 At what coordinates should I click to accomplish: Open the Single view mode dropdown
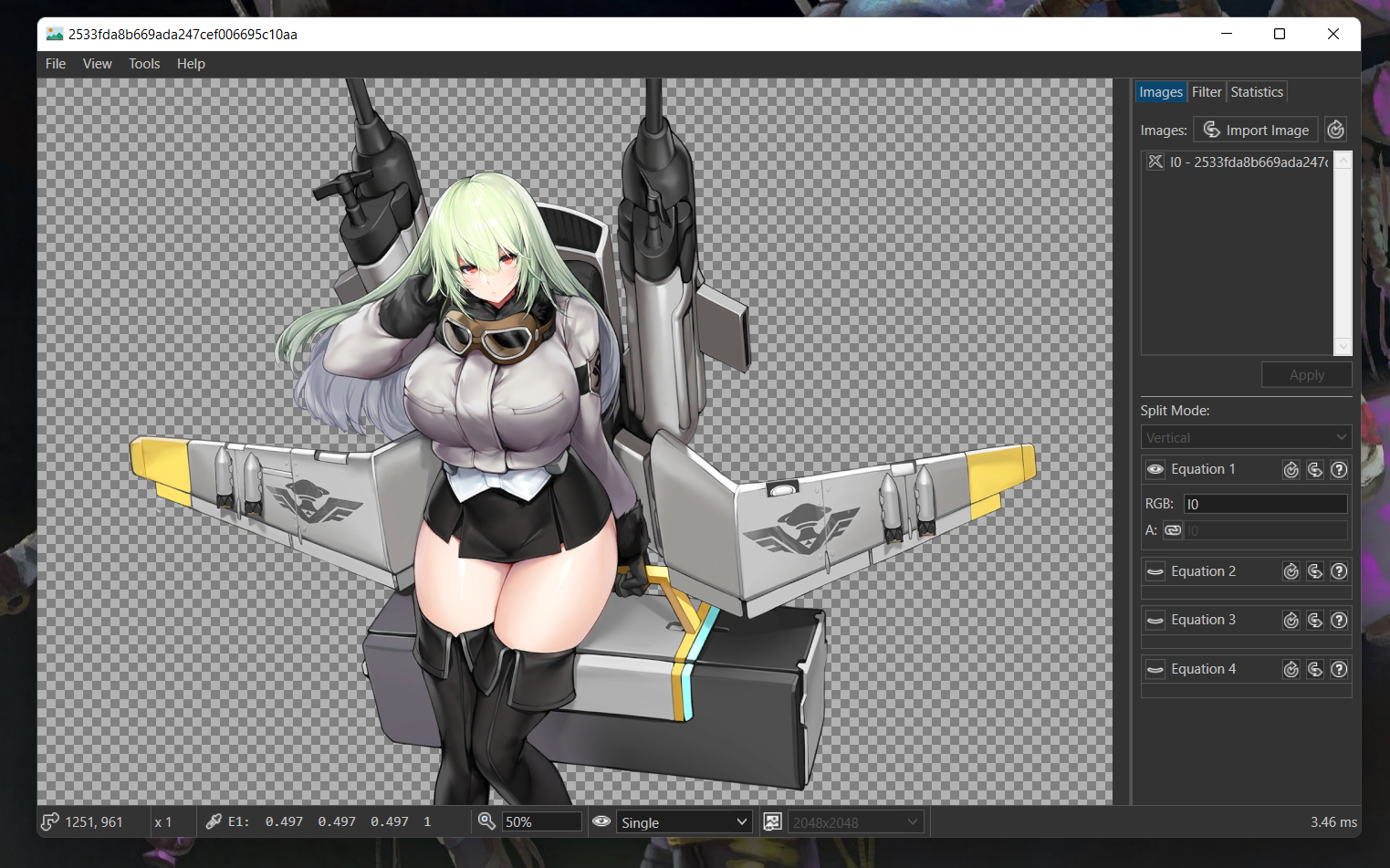click(x=684, y=822)
